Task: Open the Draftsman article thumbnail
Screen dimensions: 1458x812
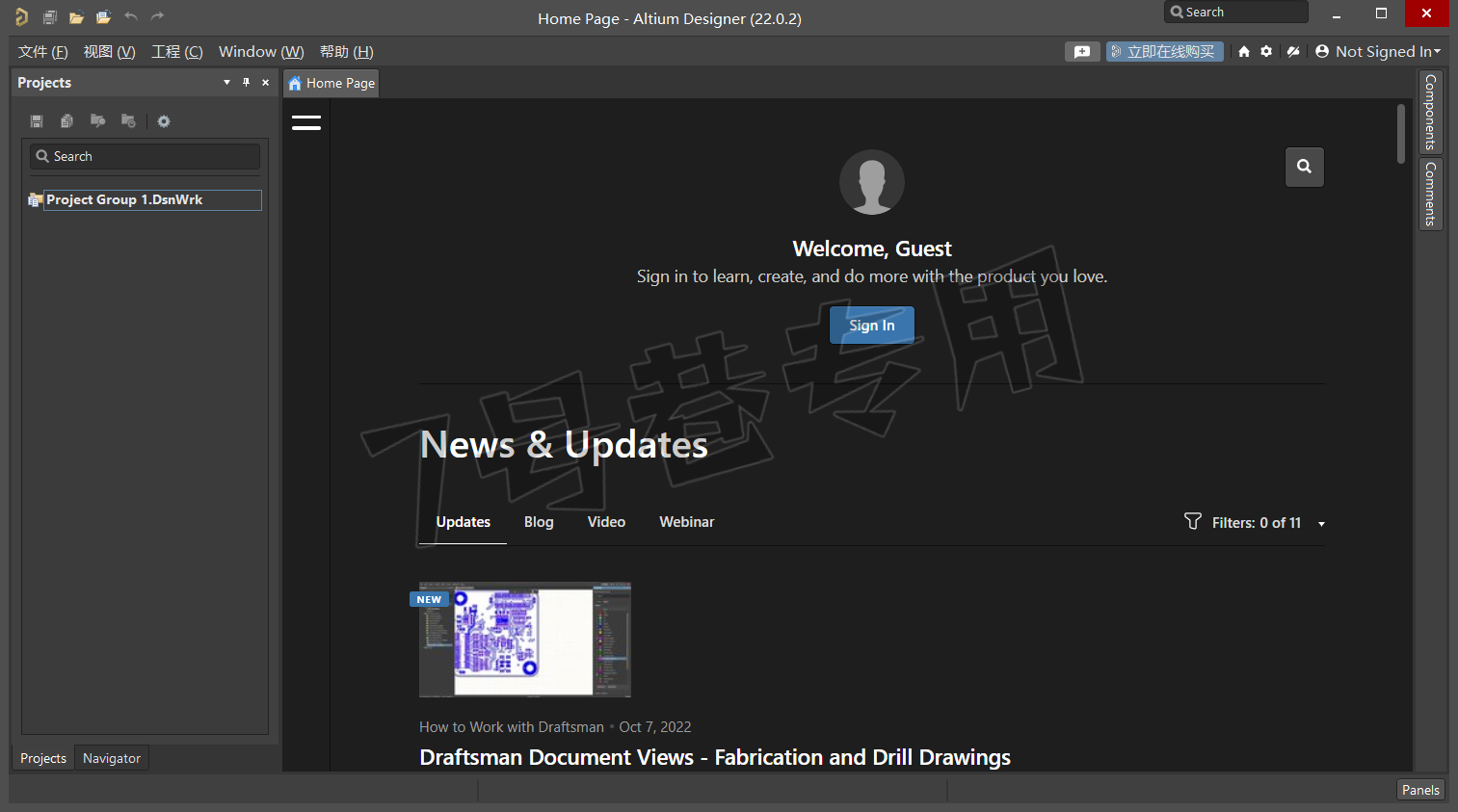Action: tap(525, 640)
